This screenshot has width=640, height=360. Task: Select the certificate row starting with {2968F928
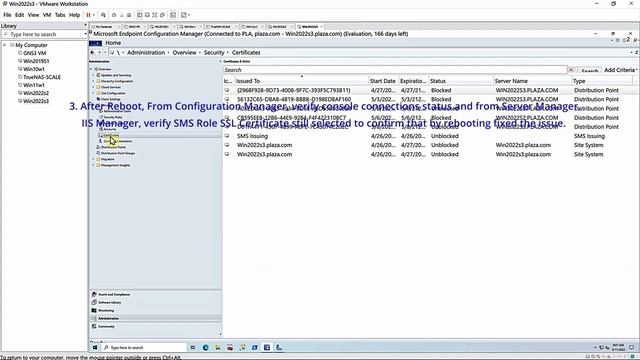(x=431, y=90)
